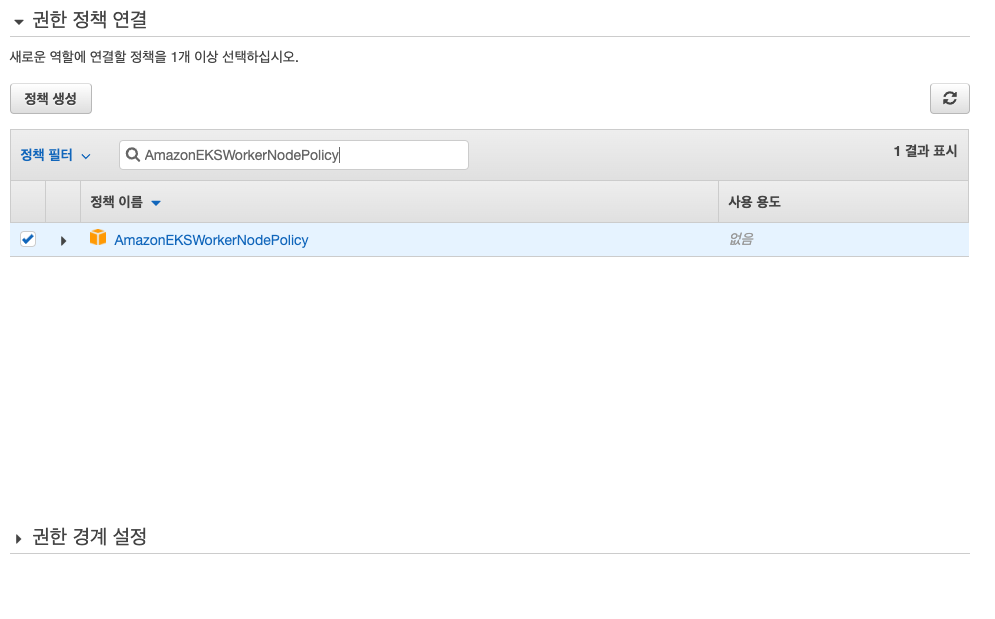
Task: Collapse the 권한 정책 연결 section
Action: pyautogui.click(x=19, y=22)
